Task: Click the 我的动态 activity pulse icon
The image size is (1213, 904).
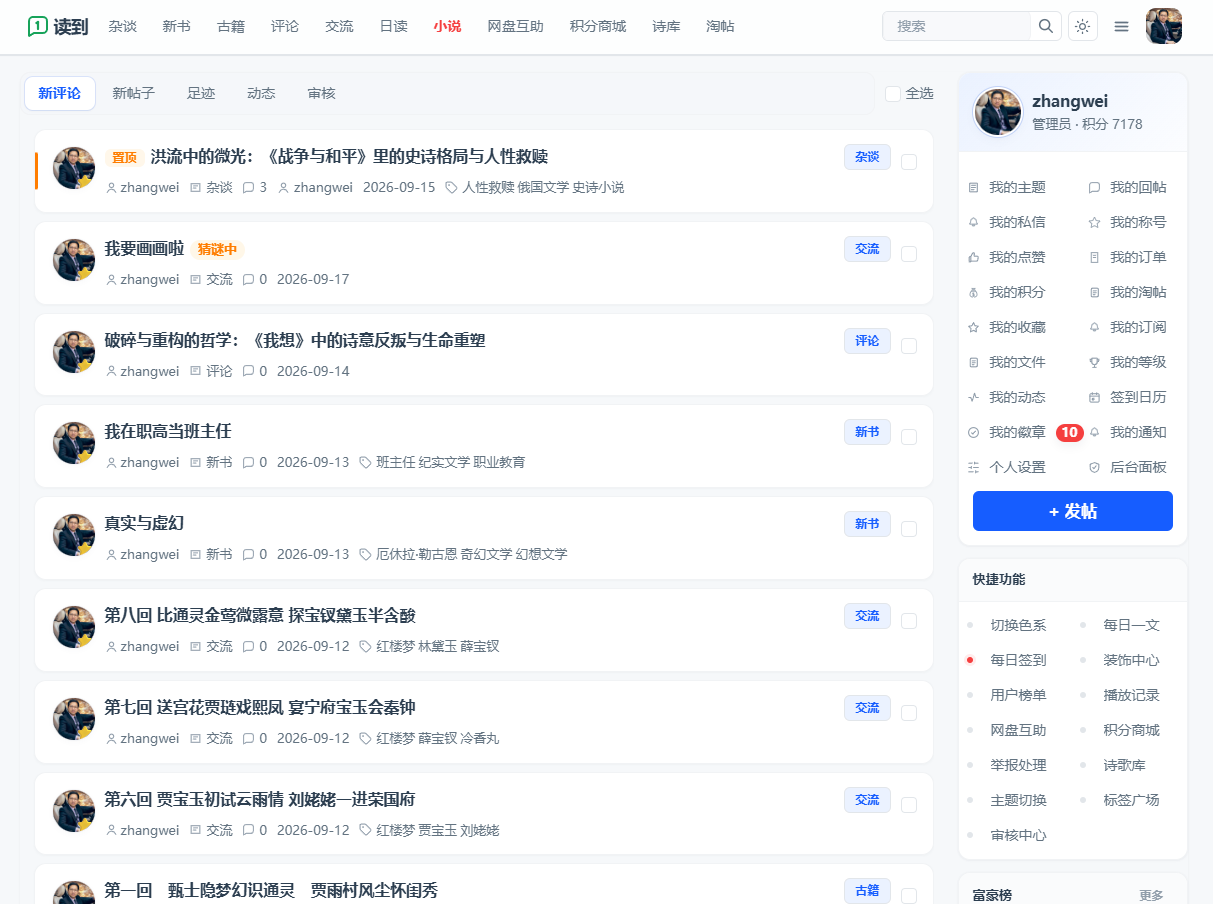Action: 974,397
